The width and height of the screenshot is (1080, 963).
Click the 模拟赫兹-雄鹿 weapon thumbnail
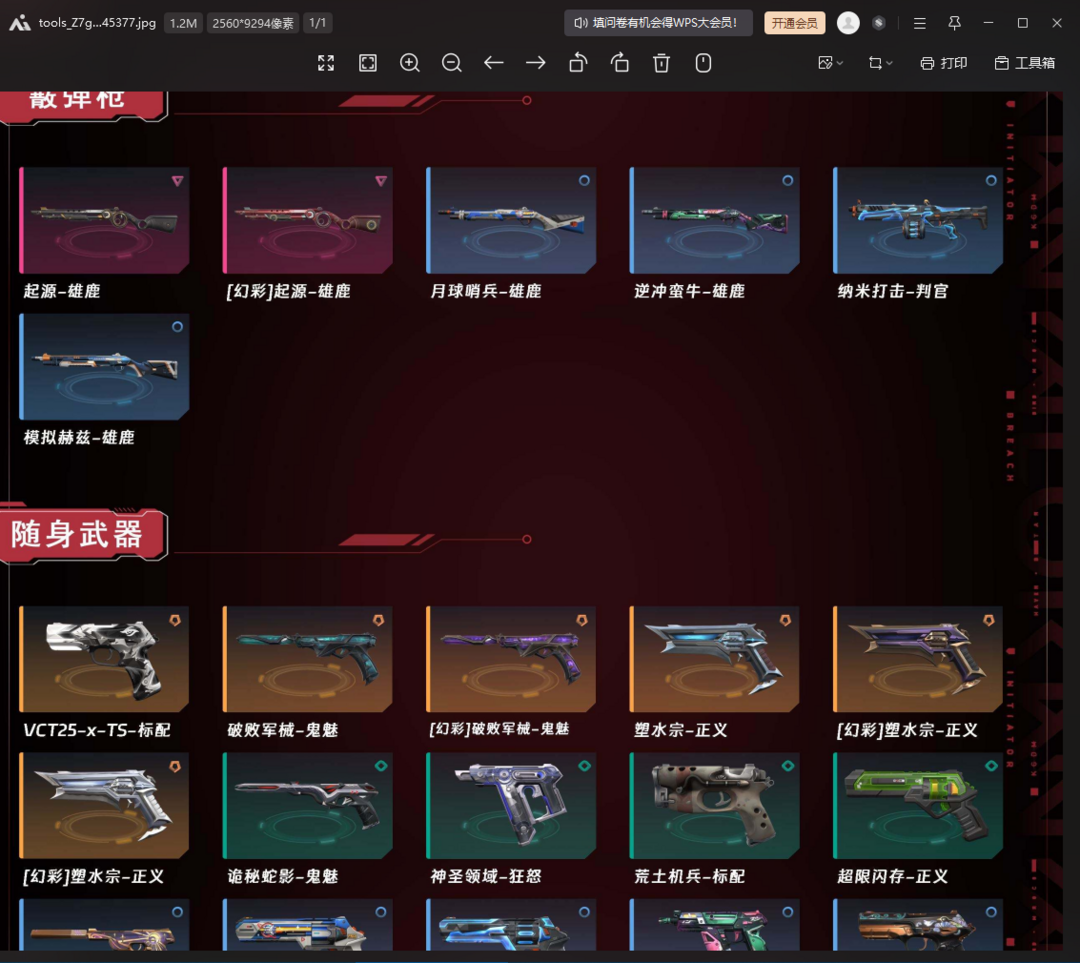[104, 366]
